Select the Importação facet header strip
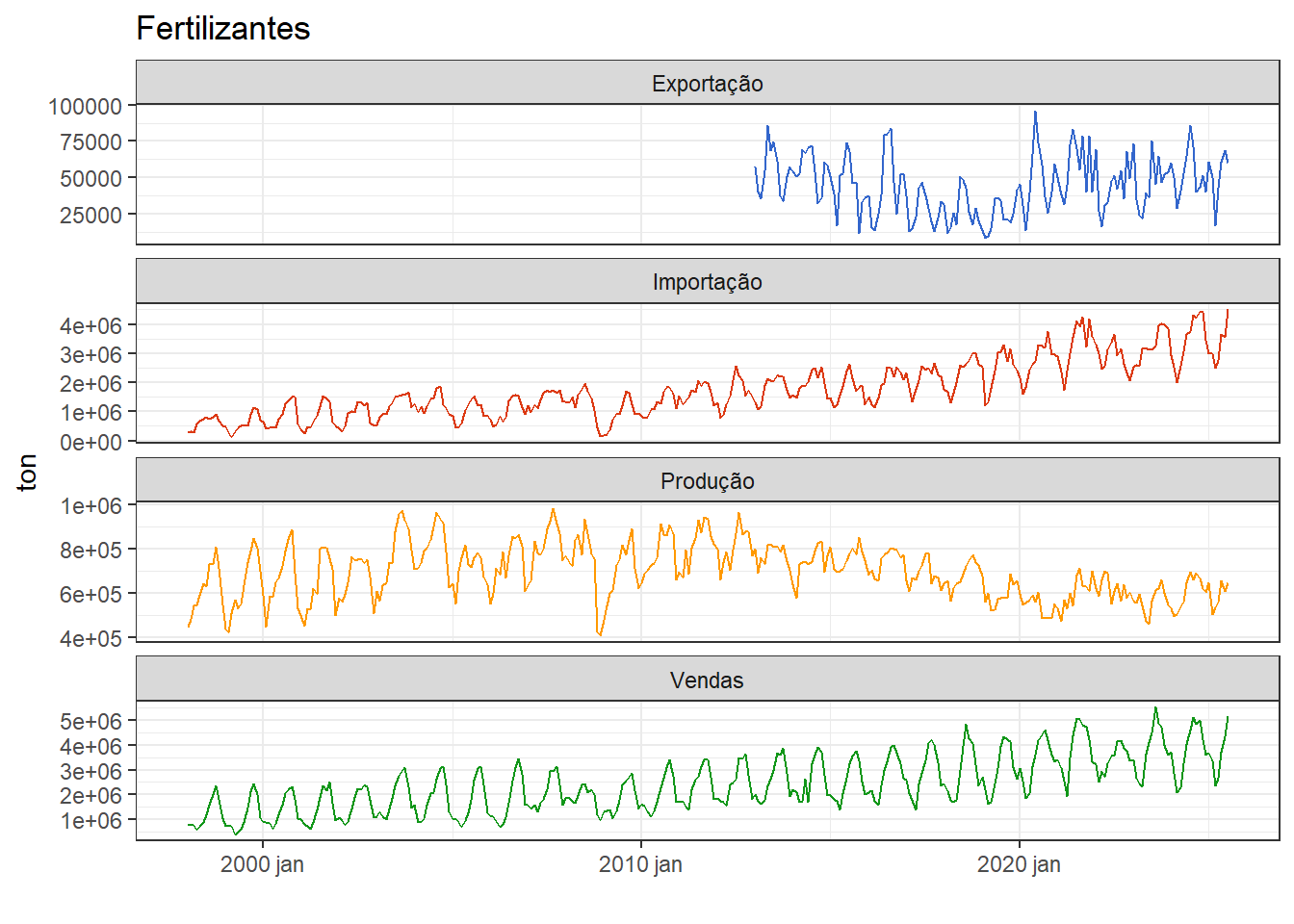This screenshot has width=1294, height=924. pos(707,282)
